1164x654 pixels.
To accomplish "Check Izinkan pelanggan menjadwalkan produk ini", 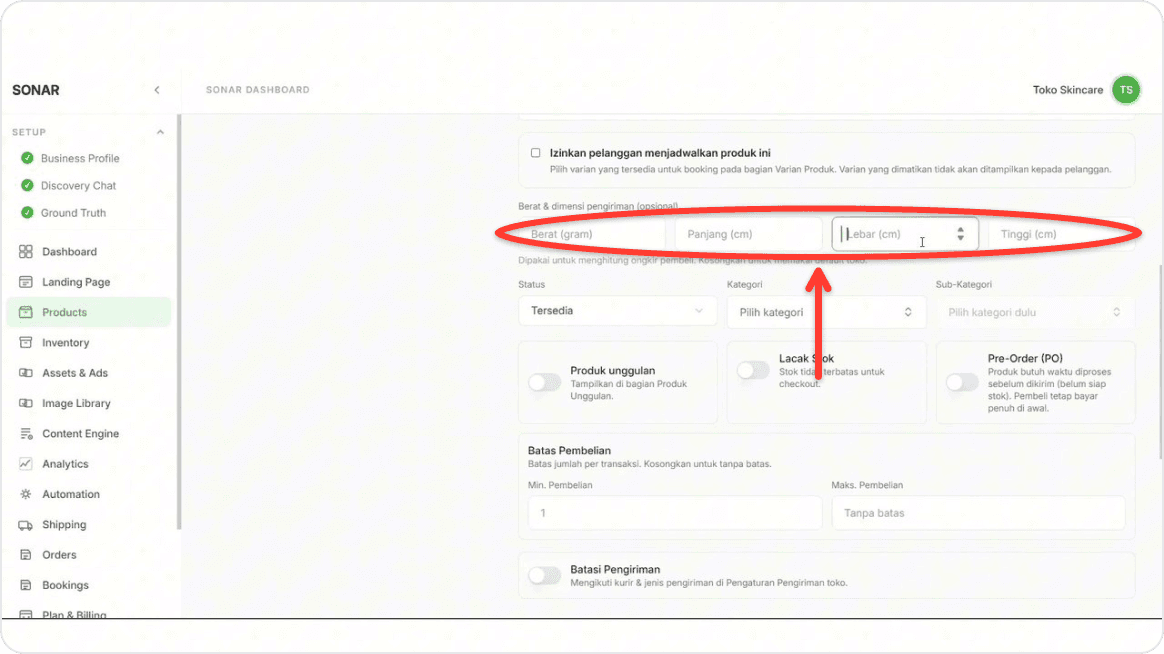I will click(x=535, y=153).
